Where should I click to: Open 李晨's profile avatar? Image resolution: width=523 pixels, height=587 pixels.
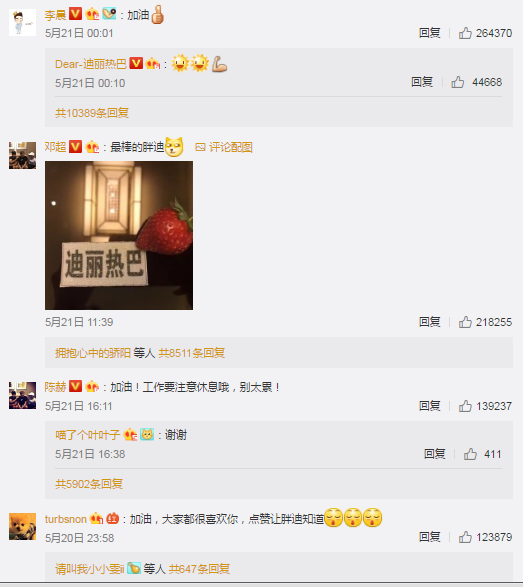[22, 22]
